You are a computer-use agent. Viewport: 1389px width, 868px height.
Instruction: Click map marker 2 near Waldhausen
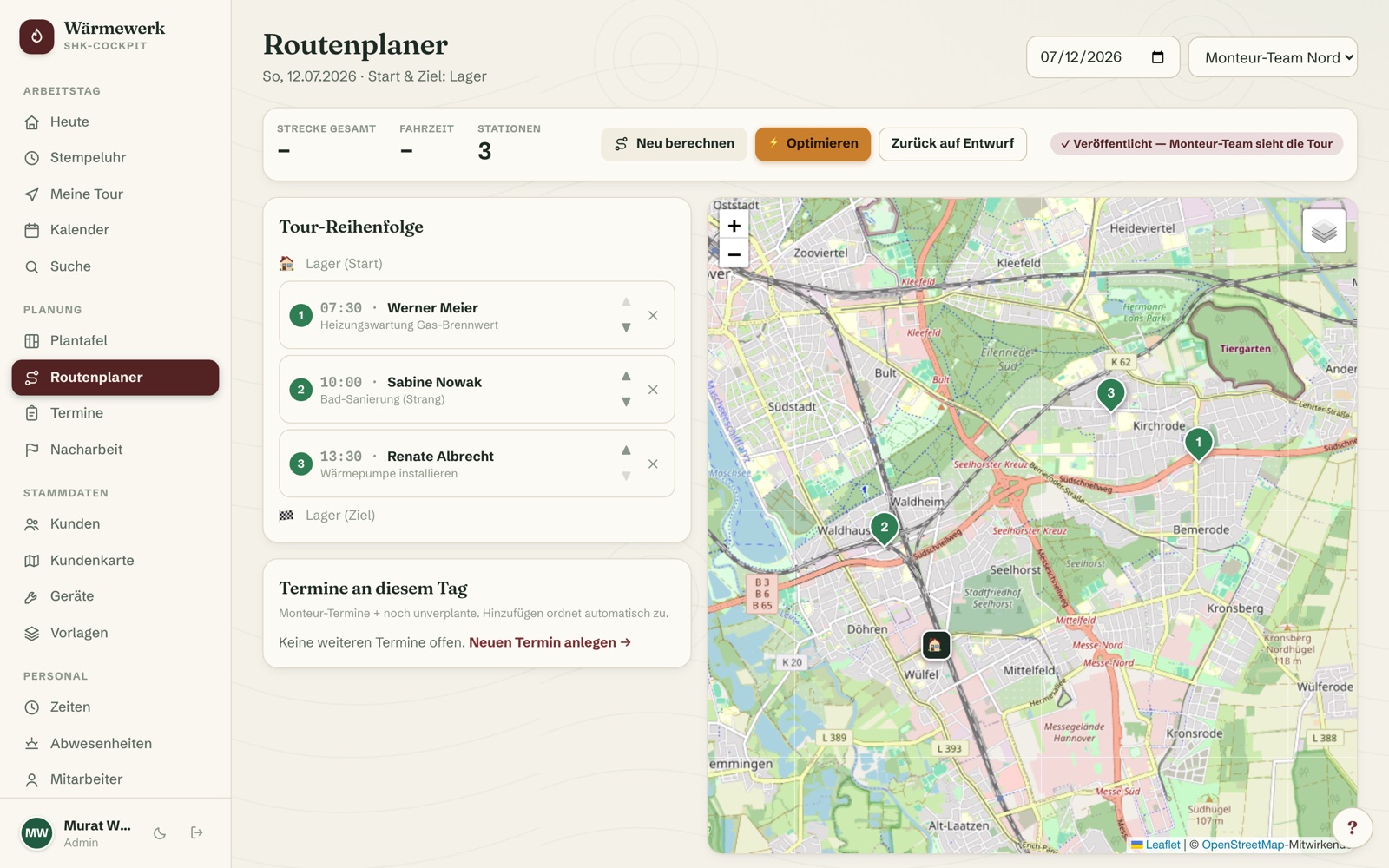coord(884,528)
